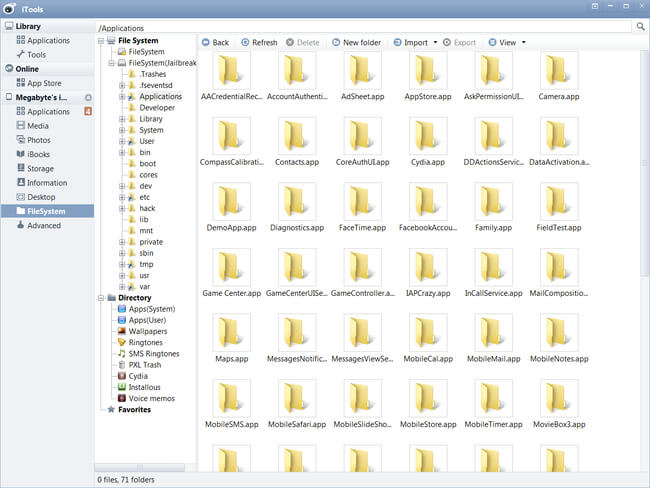Open the device Media section
650x488 pixels.
pos(32,126)
